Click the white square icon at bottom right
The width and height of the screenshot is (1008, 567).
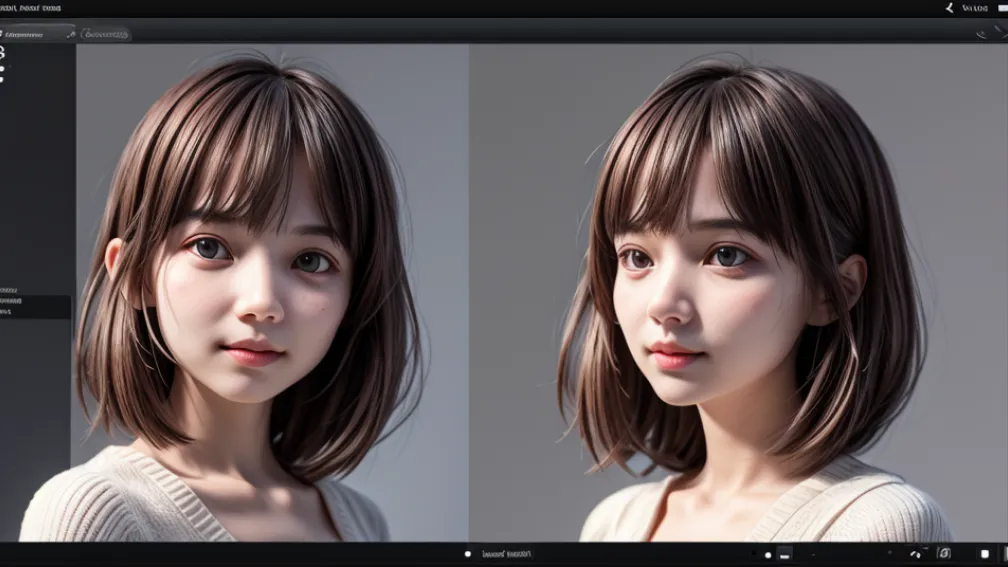coord(985,554)
